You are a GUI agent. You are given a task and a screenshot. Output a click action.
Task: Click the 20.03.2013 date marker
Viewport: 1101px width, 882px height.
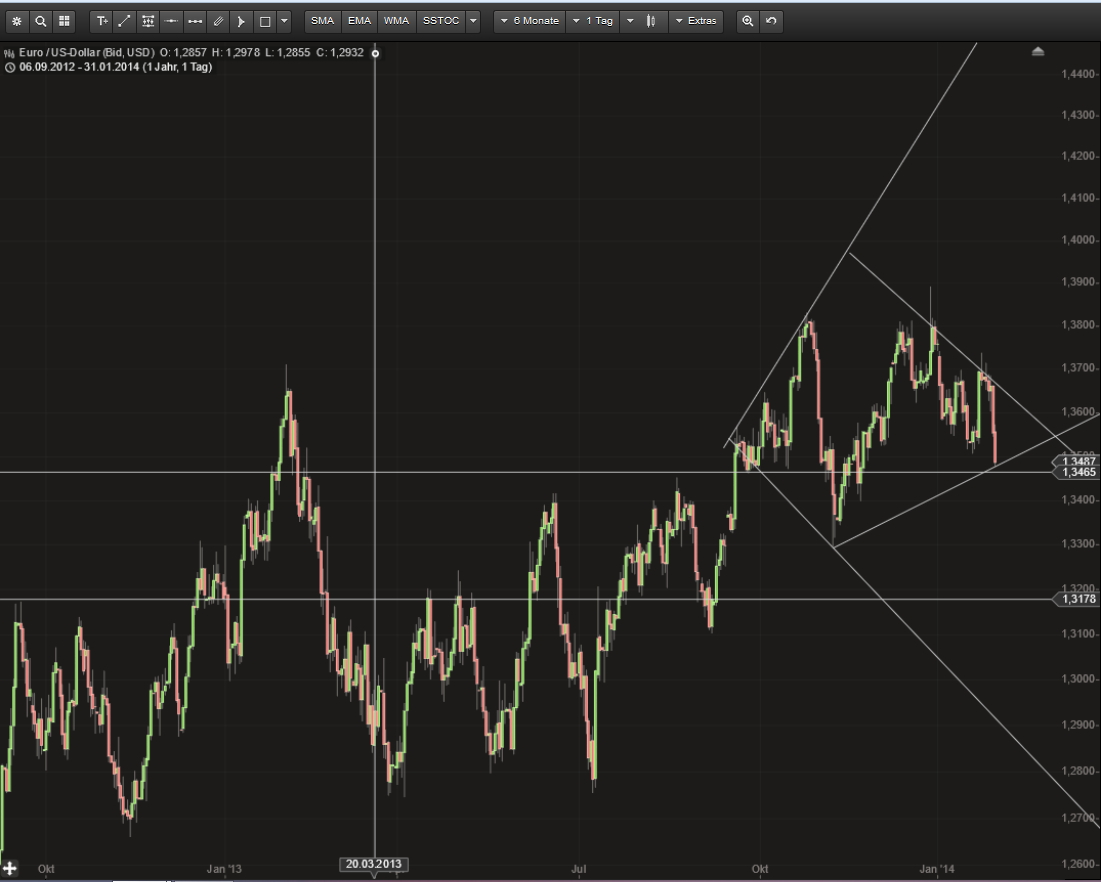pyautogui.click(x=375, y=863)
